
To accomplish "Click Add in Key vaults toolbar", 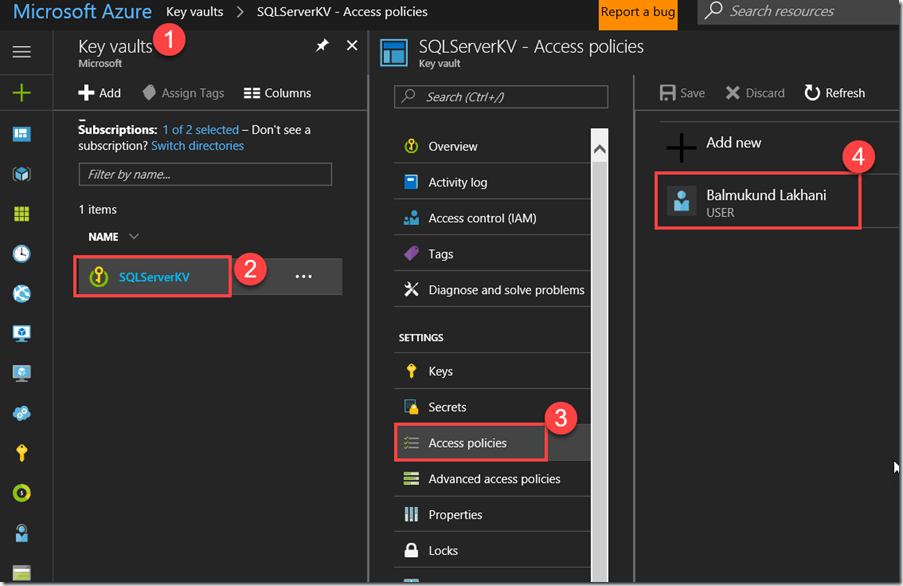I will click(x=100, y=93).
